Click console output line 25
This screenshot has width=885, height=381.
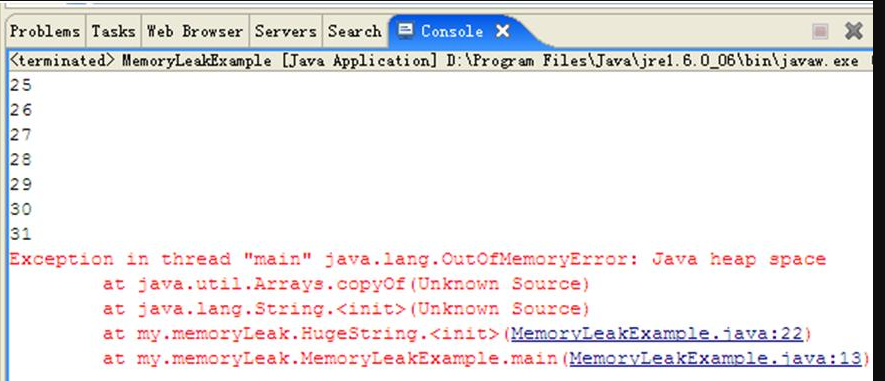(x=21, y=86)
